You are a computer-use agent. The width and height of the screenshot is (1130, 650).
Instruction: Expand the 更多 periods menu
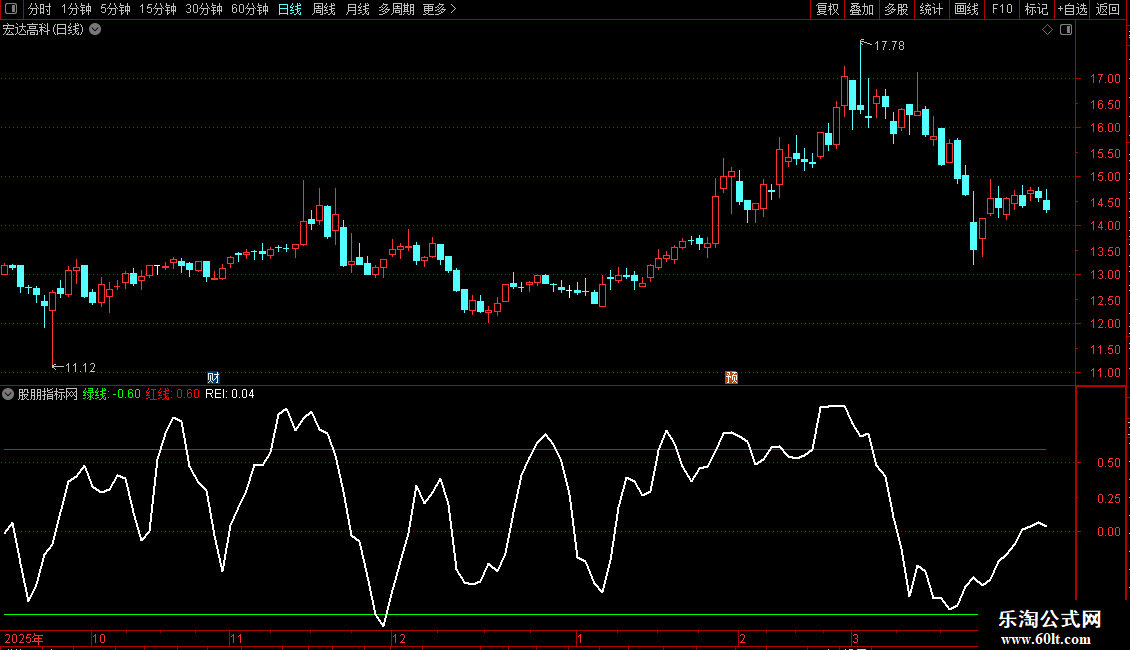pyautogui.click(x=440, y=9)
